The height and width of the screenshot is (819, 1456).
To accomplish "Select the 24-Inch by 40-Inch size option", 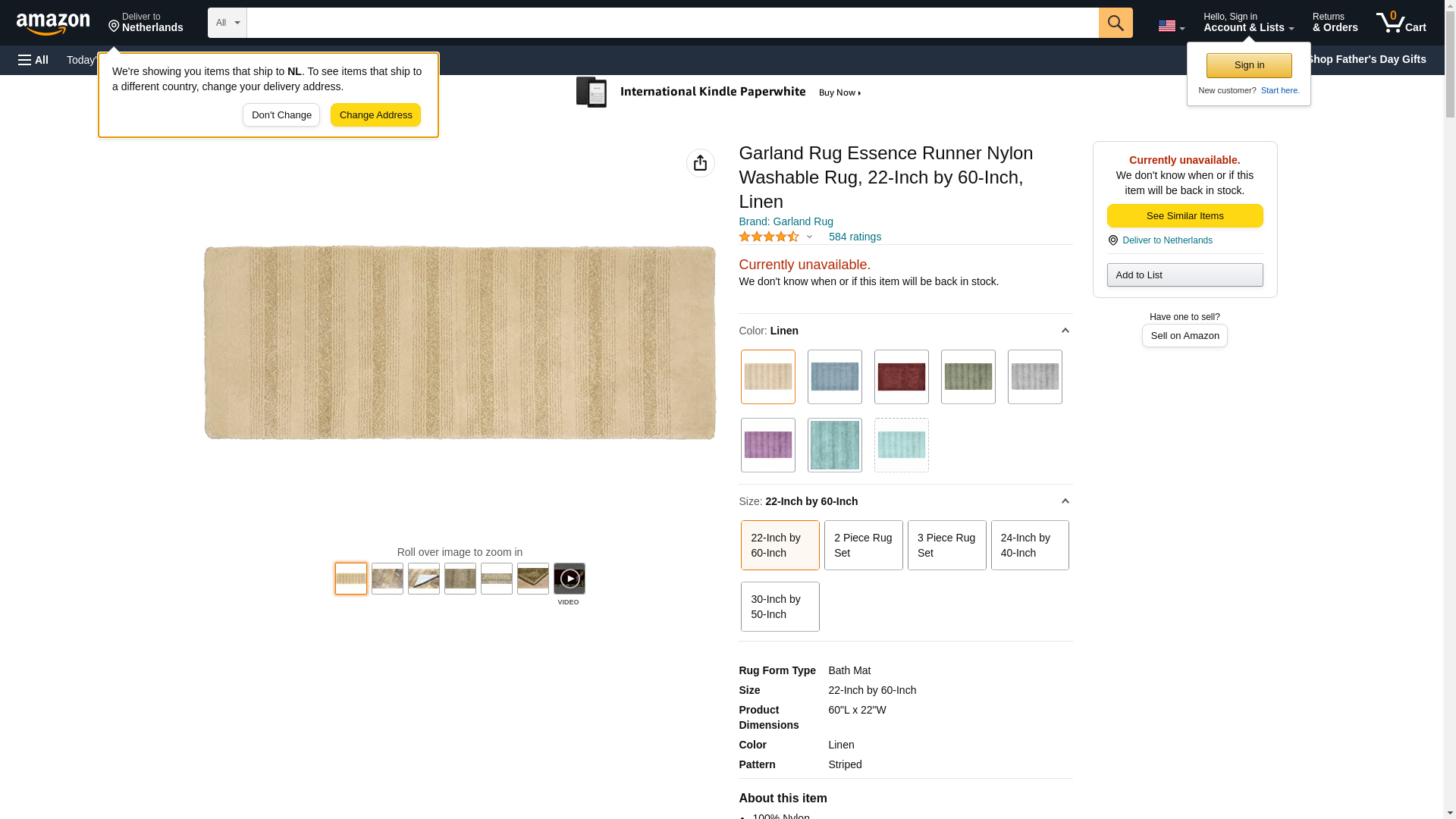I will (1029, 545).
